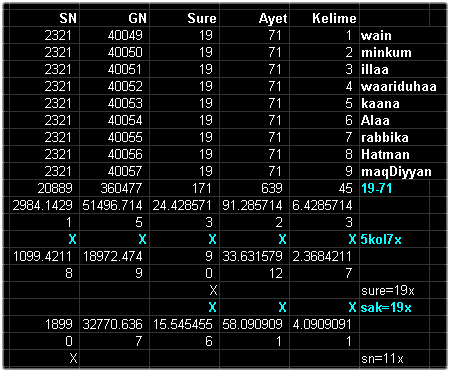This screenshot has width=450, height=372.
Task: Click the value 2984.1429
Action: (42, 205)
